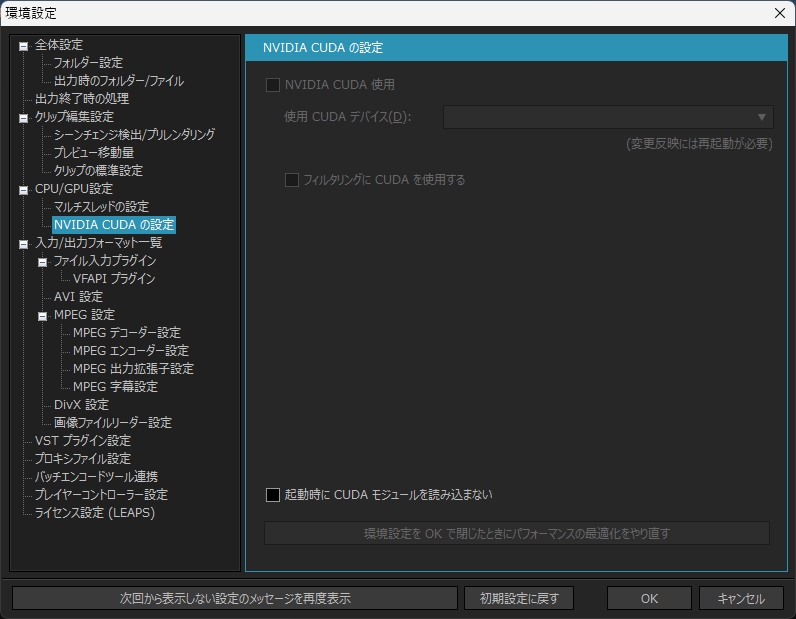Open DivX 設定 page
Screen dimensions: 796x619
click(82, 405)
